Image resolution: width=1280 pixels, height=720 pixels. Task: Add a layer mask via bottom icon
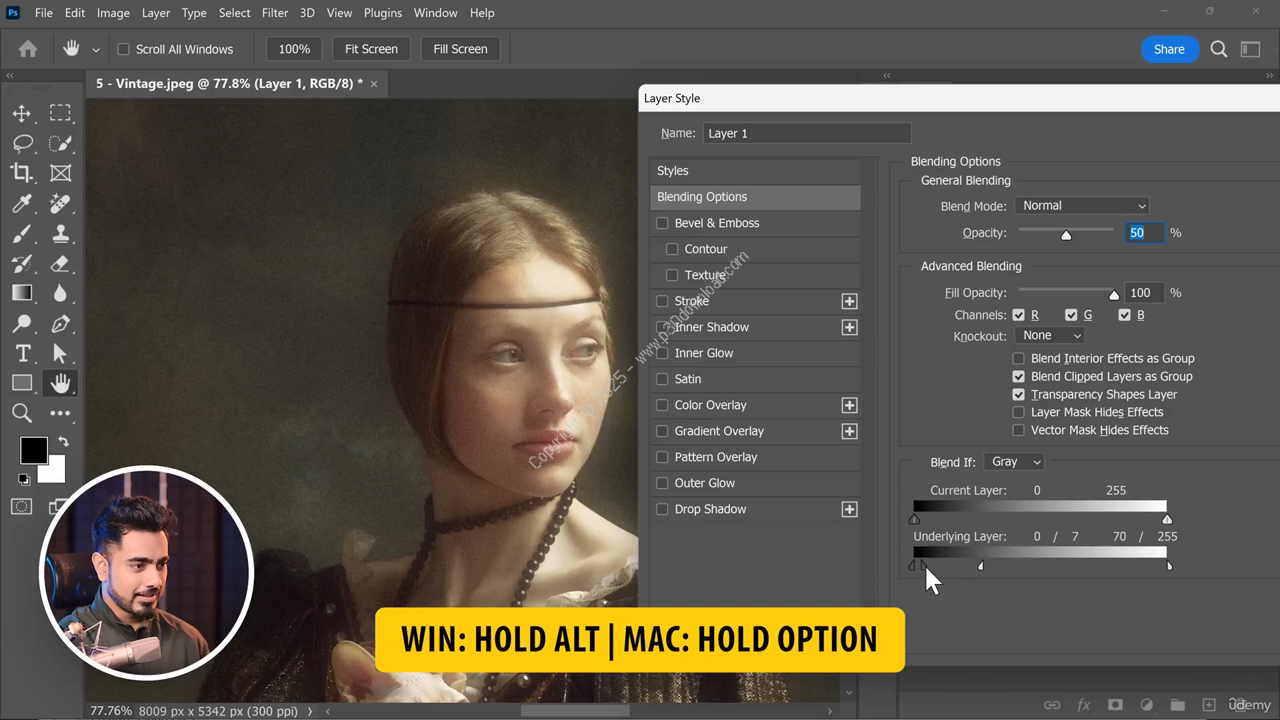(x=1115, y=705)
